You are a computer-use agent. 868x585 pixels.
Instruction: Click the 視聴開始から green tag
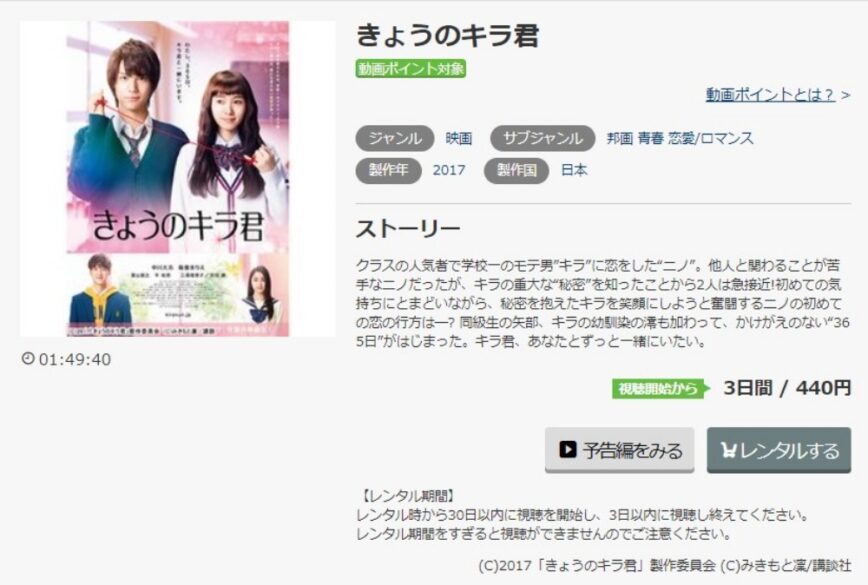[x=660, y=389]
